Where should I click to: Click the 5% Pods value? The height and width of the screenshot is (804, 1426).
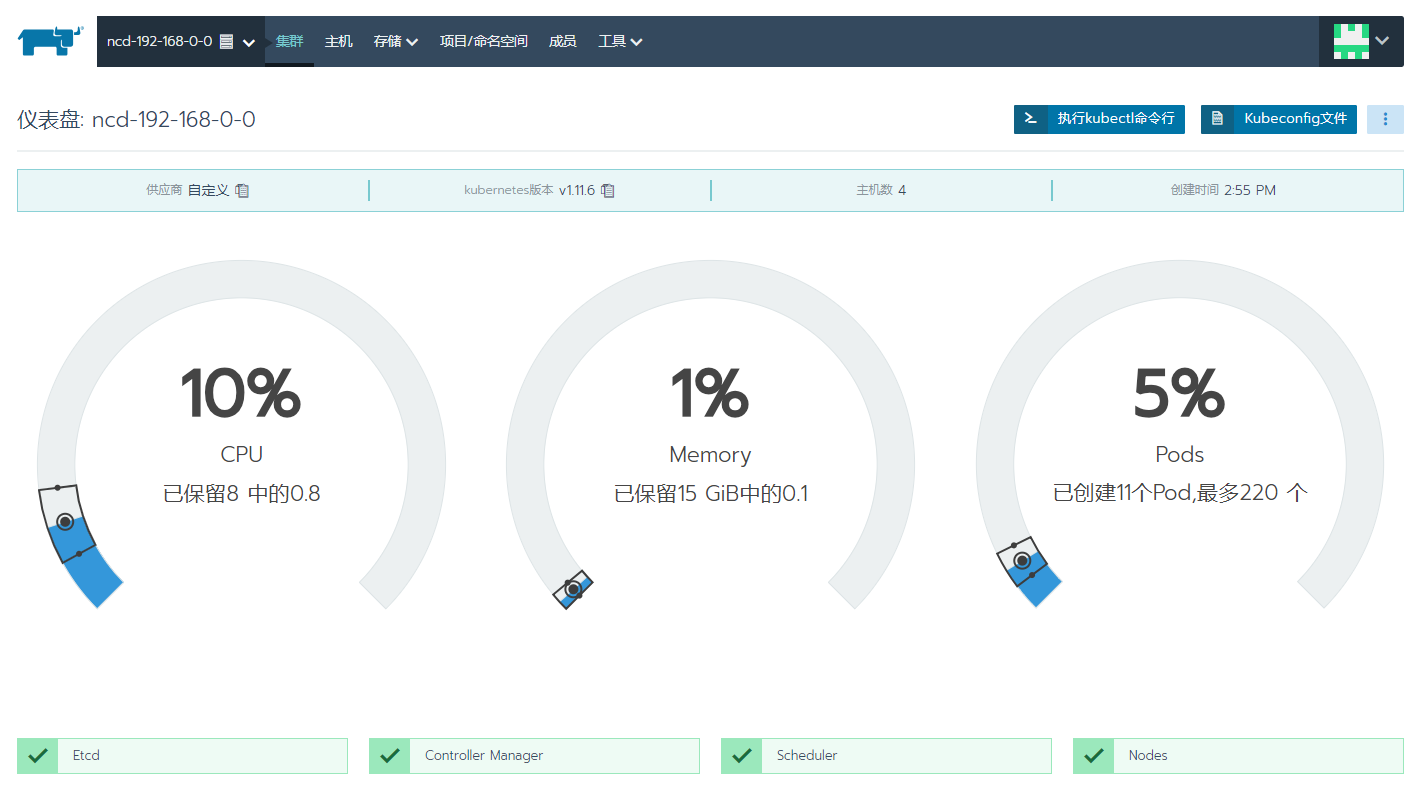(x=1179, y=394)
